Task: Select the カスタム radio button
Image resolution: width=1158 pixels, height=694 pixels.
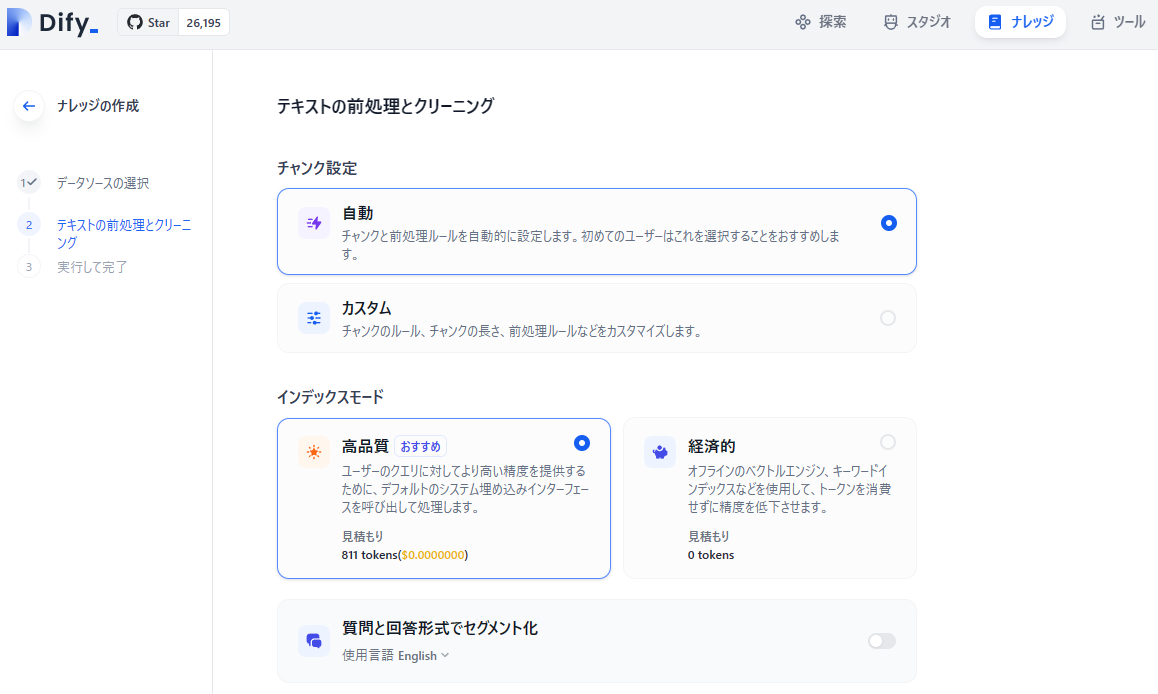Action: pos(888,317)
